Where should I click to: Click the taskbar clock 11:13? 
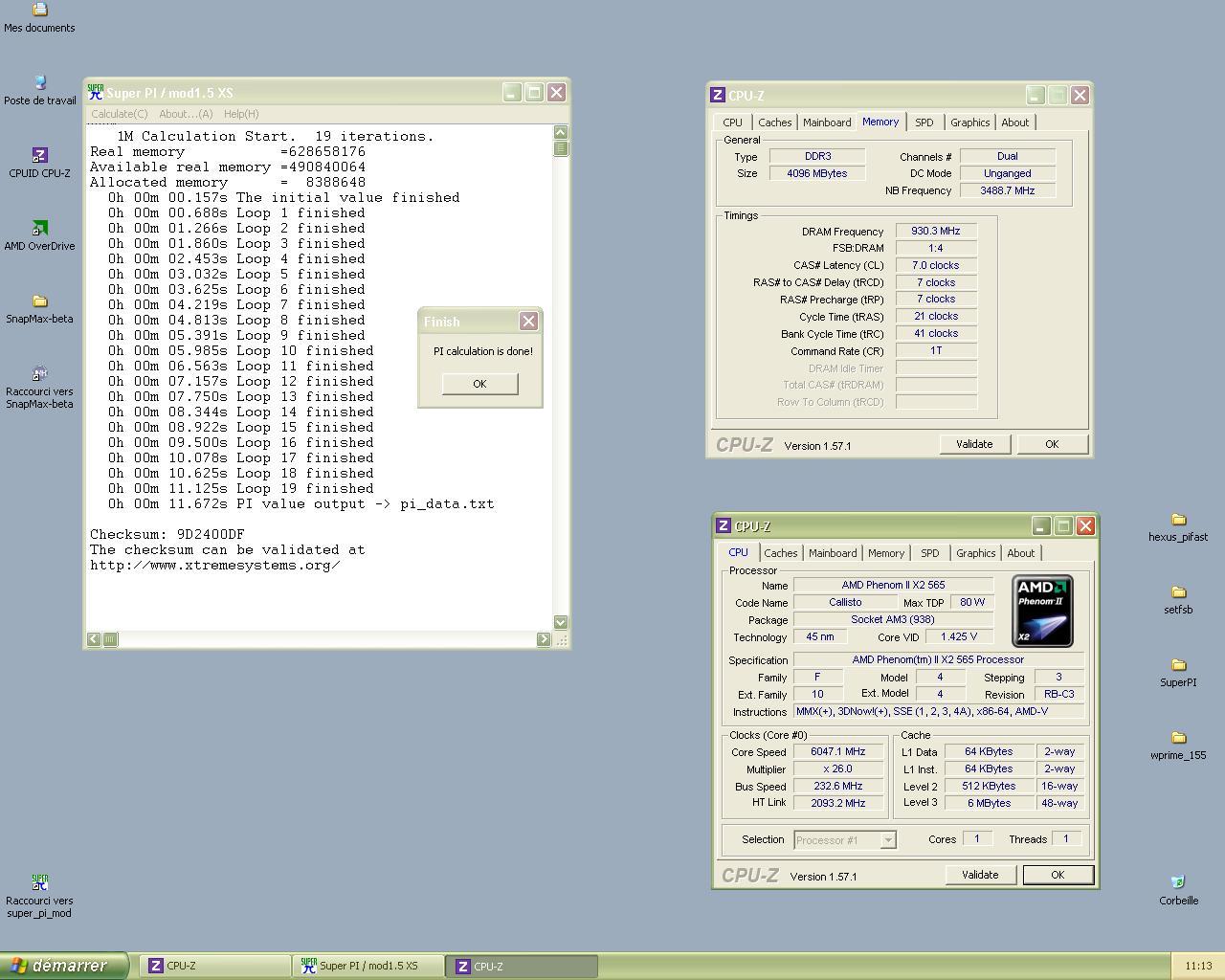point(1198,966)
